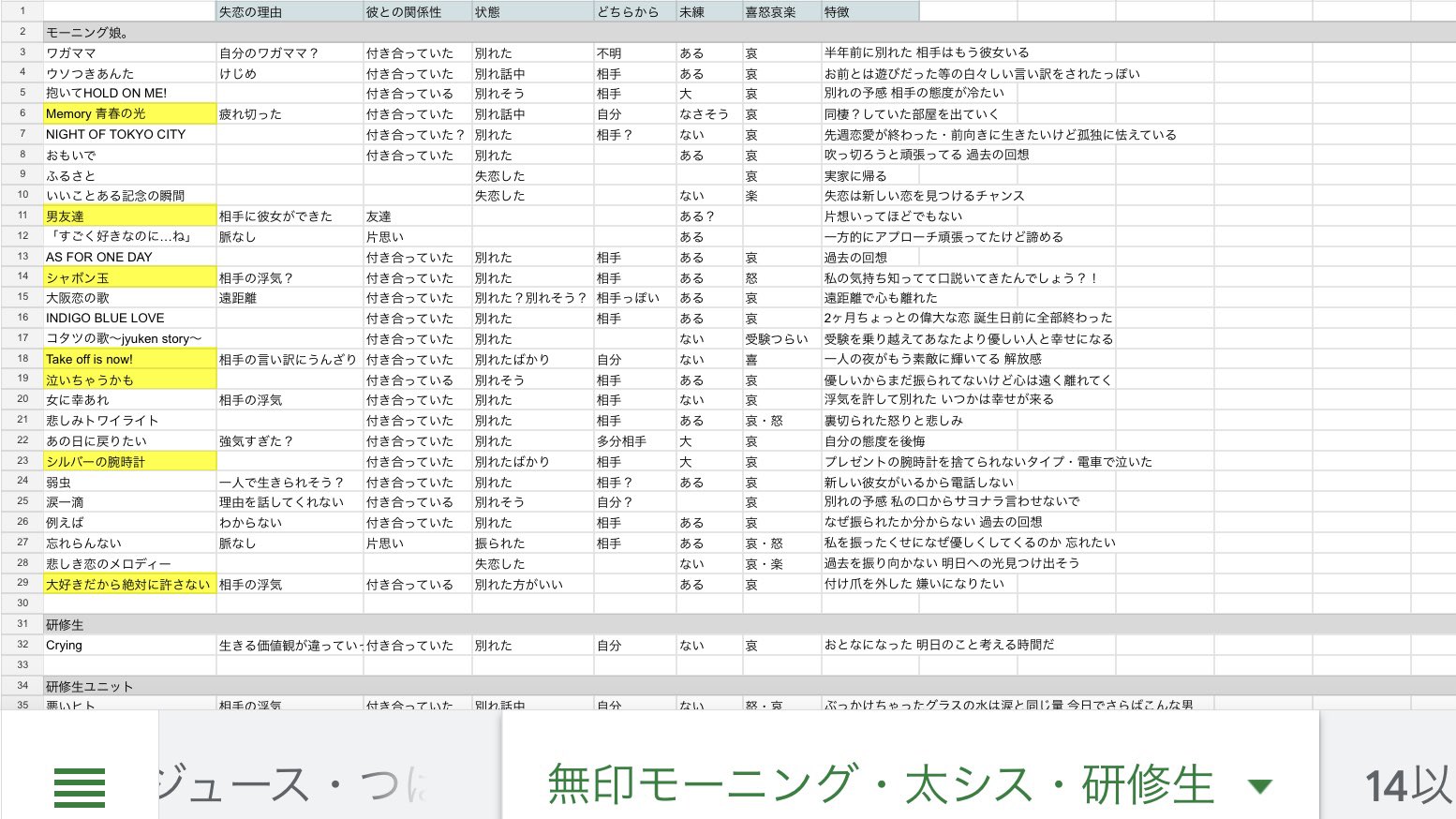Select the 失恋は新しい恋を見つけるチャンス cell
This screenshot has height=819, width=1456.
(924, 196)
